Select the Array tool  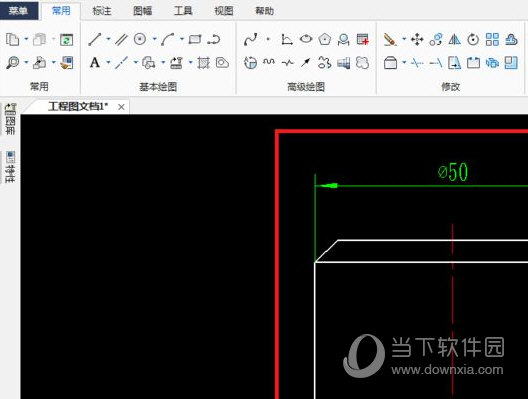click(492, 39)
